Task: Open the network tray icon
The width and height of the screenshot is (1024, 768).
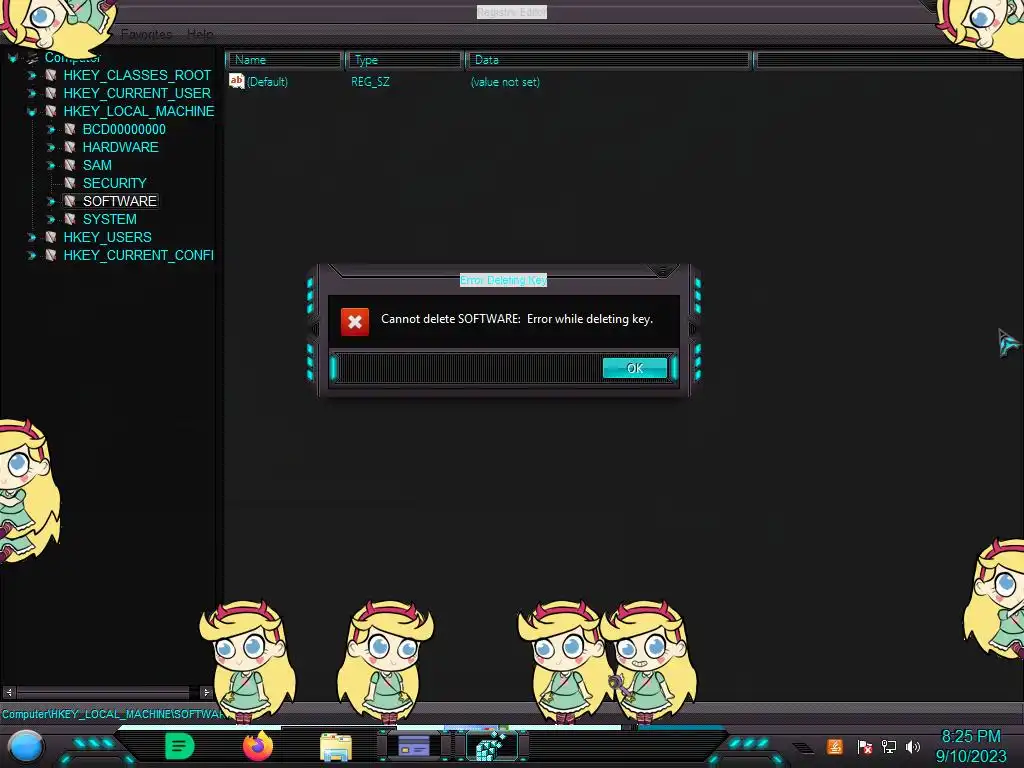Action: click(x=889, y=746)
